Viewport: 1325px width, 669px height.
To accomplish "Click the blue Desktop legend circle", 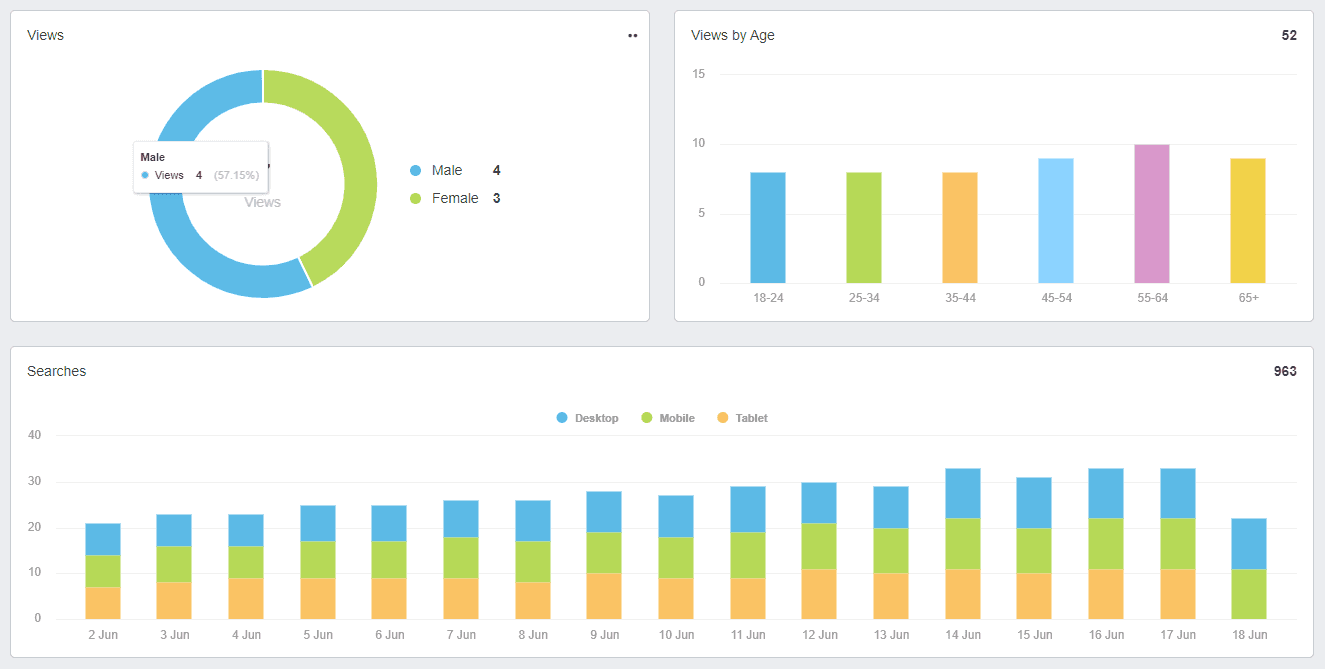I will [x=562, y=418].
